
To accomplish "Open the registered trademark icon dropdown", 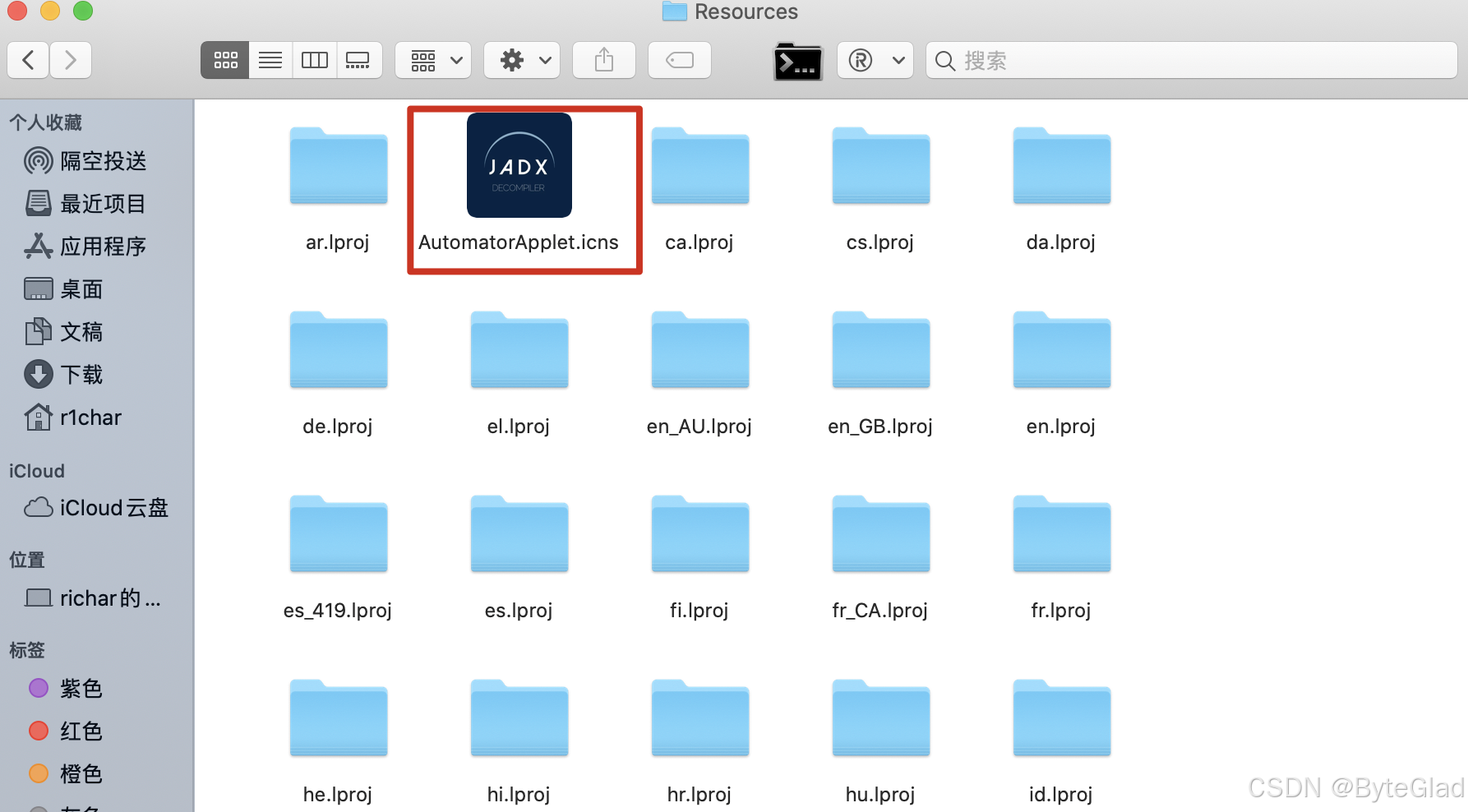I will point(875,60).
